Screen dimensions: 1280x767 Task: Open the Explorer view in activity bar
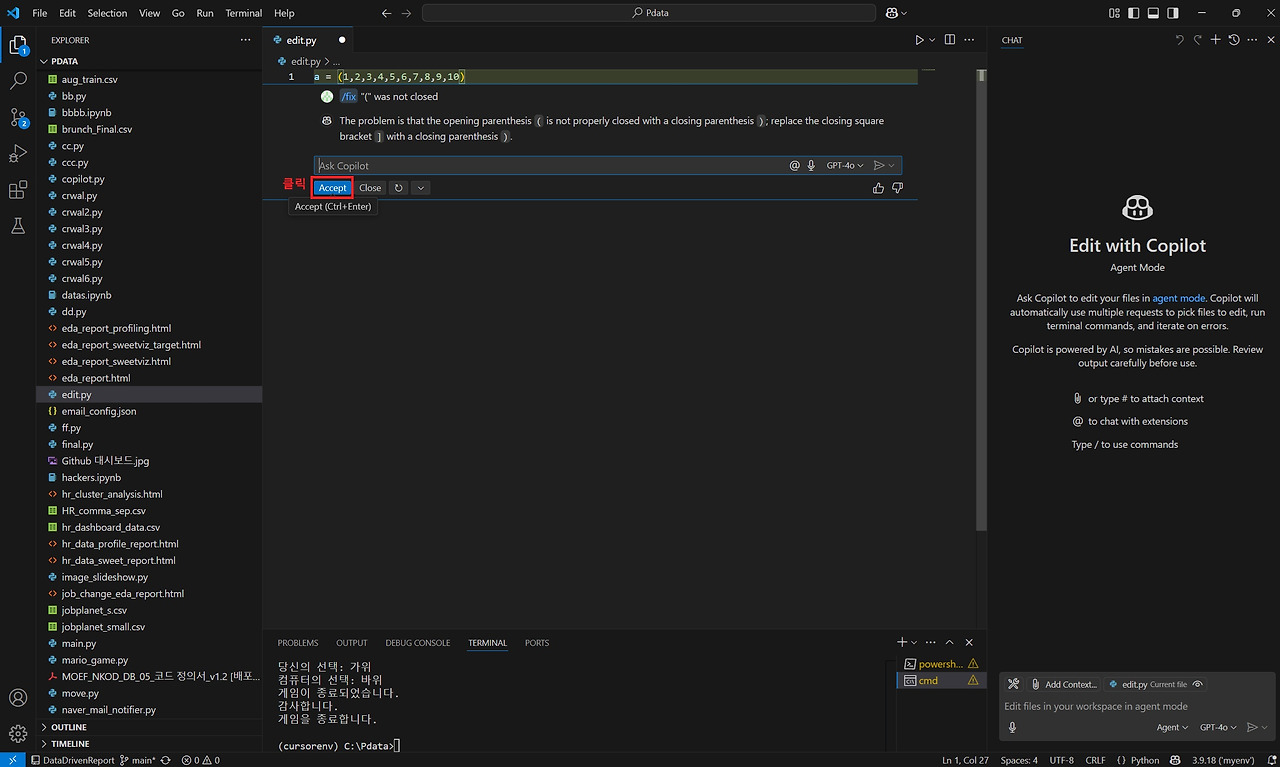pos(18,45)
